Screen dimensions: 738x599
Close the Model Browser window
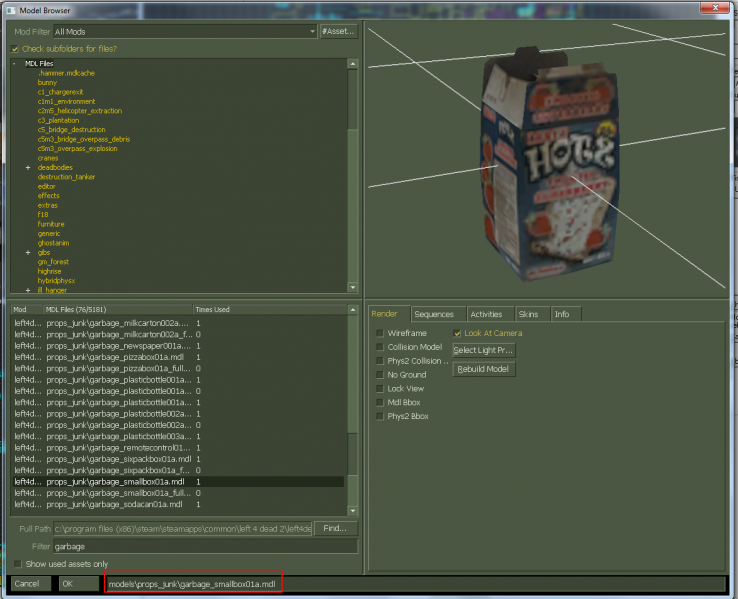[715, 8]
